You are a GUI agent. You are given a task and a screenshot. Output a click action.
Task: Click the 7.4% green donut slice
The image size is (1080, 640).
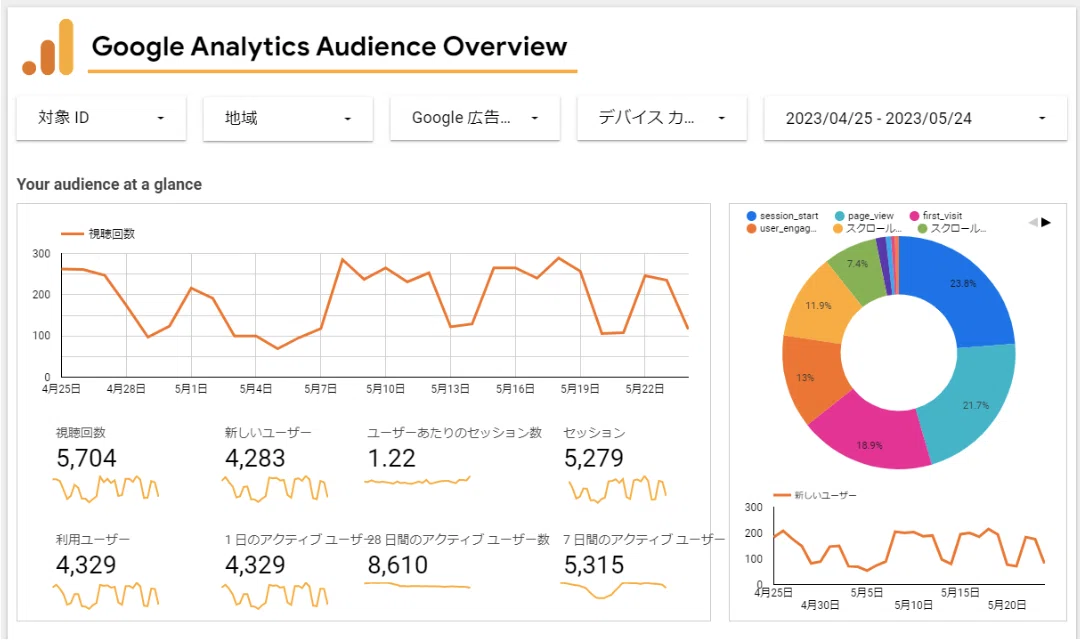[858, 271]
